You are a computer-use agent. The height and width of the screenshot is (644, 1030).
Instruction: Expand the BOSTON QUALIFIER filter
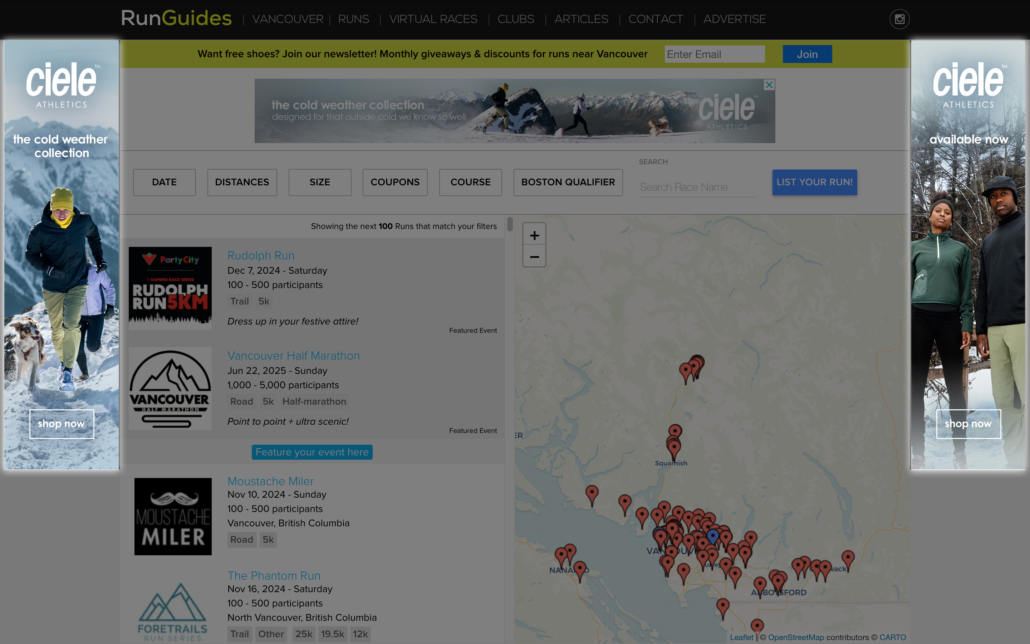(568, 182)
